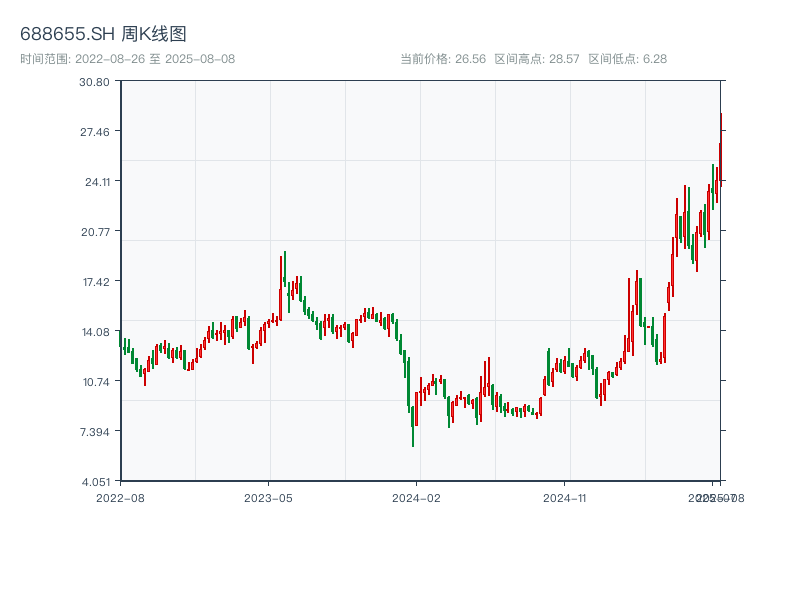The width and height of the screenshot is (800, 600).
Task: Click the 区间高点 28.57 label
Action: (537, 59)
